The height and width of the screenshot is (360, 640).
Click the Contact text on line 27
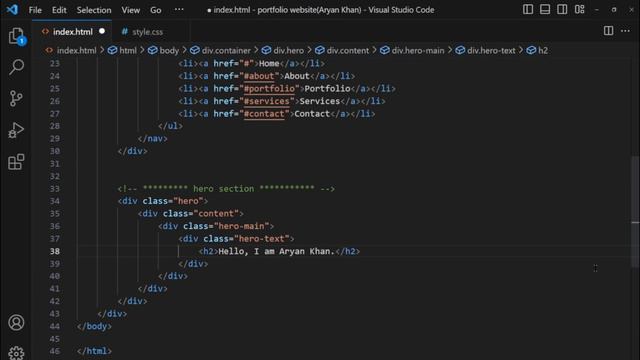pyautogui.click(x=312, y=114)
